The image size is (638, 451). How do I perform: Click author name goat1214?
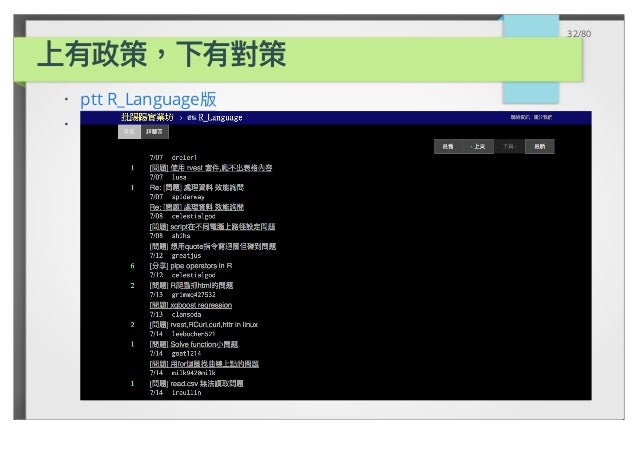coord(186,354)
